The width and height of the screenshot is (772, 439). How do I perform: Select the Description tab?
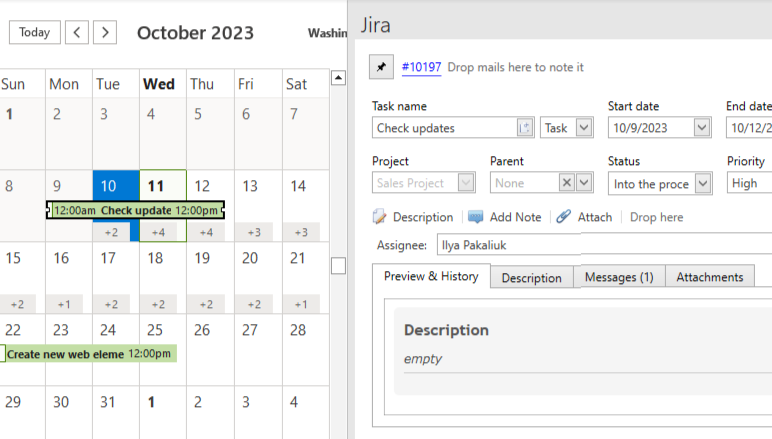pos(532,277)
